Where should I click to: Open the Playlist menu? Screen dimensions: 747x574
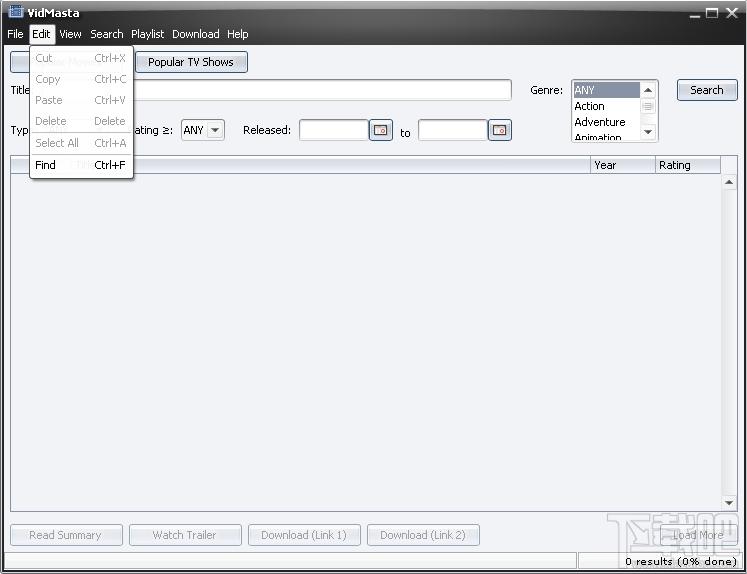tap(147, 34)
